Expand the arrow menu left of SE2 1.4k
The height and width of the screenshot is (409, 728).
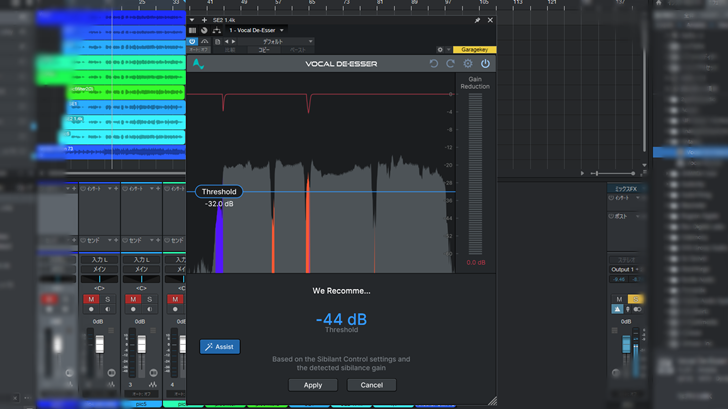[192, 20]
